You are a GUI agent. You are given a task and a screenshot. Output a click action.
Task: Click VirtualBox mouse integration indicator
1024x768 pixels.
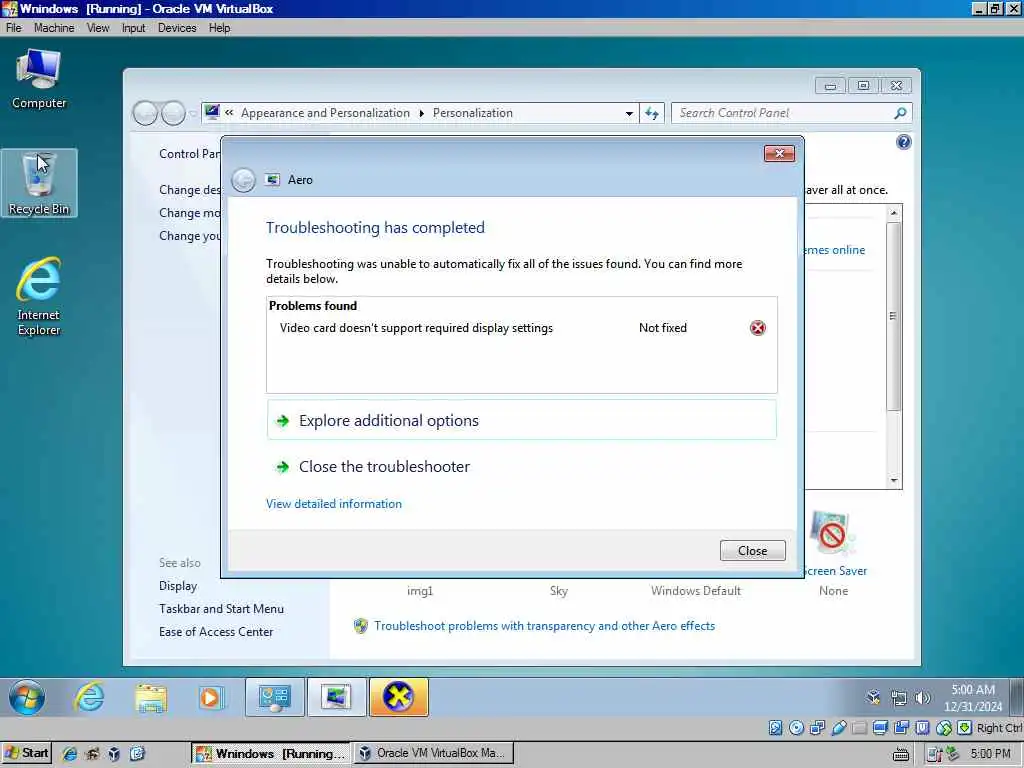944,728
